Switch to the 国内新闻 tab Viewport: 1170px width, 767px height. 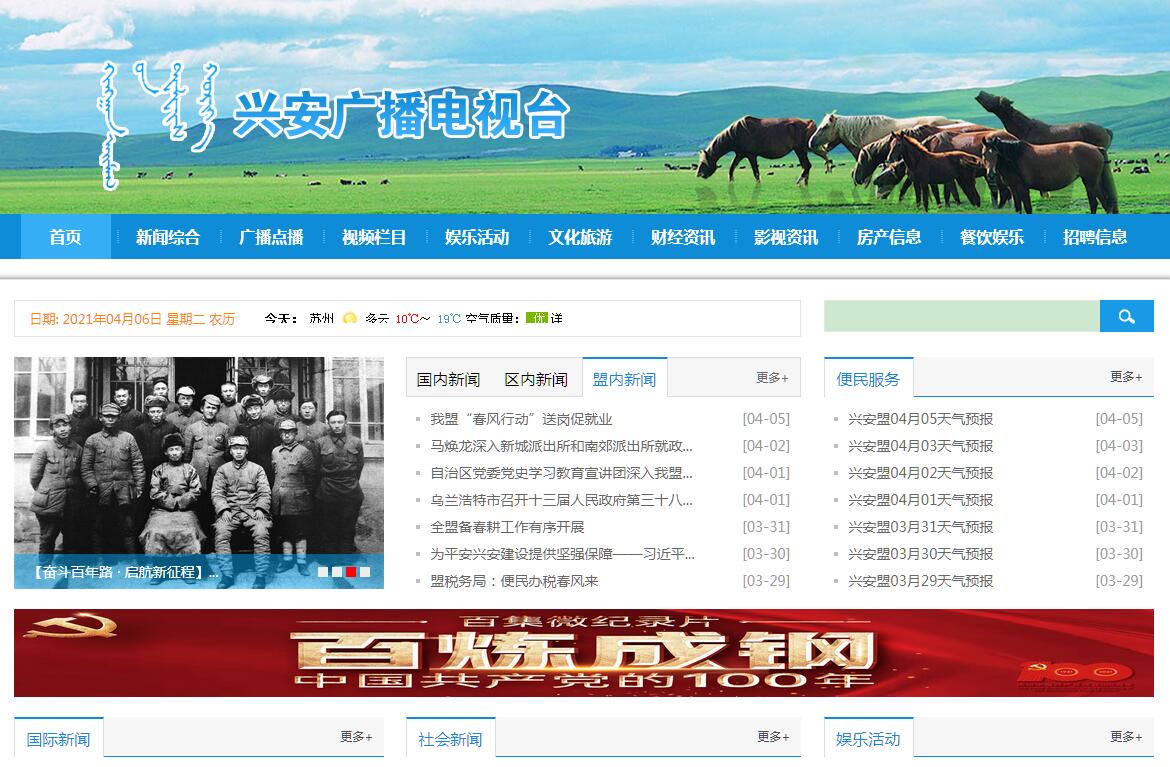(x=448, y=379)
